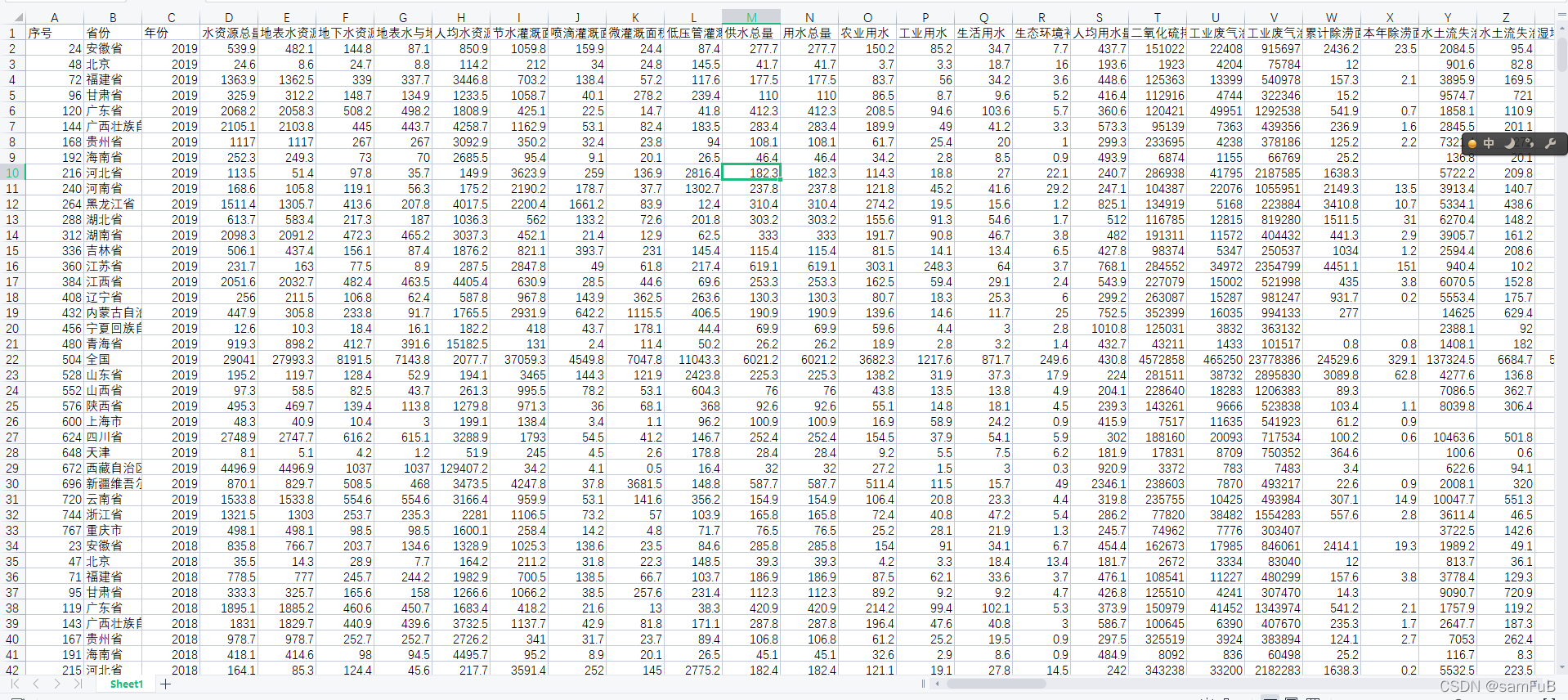The image size is (1568, 700).
Task: Click the header cell '生活用水'
Action: pos(983,33)
